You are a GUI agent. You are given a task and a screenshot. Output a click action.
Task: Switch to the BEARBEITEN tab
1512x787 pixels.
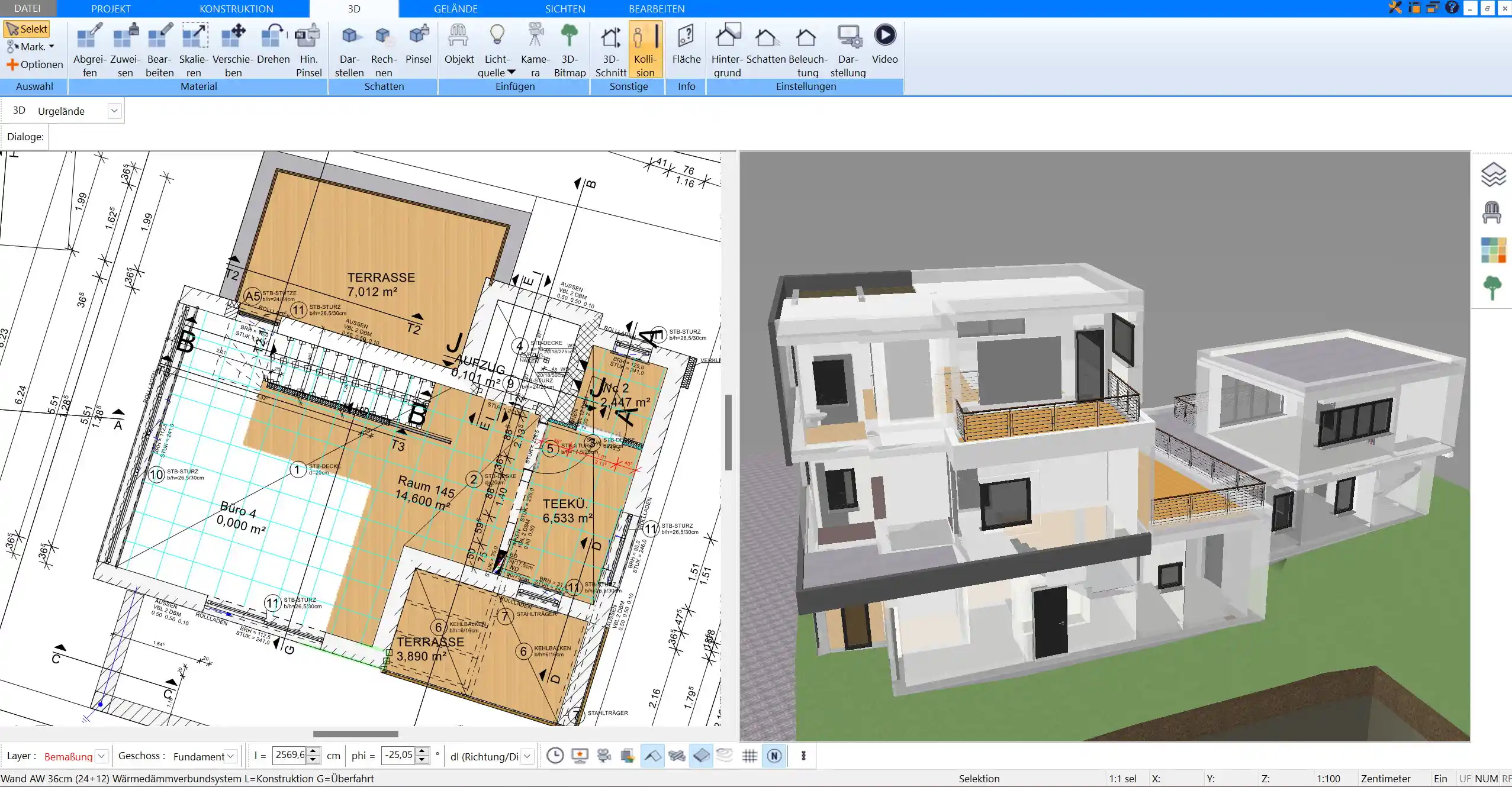click(x=657, y=9)
